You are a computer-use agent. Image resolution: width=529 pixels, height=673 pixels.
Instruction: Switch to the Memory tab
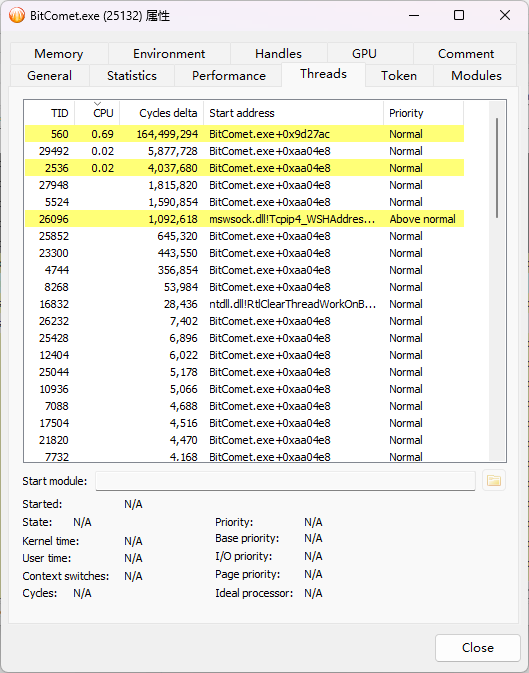(x=59, y=54)
